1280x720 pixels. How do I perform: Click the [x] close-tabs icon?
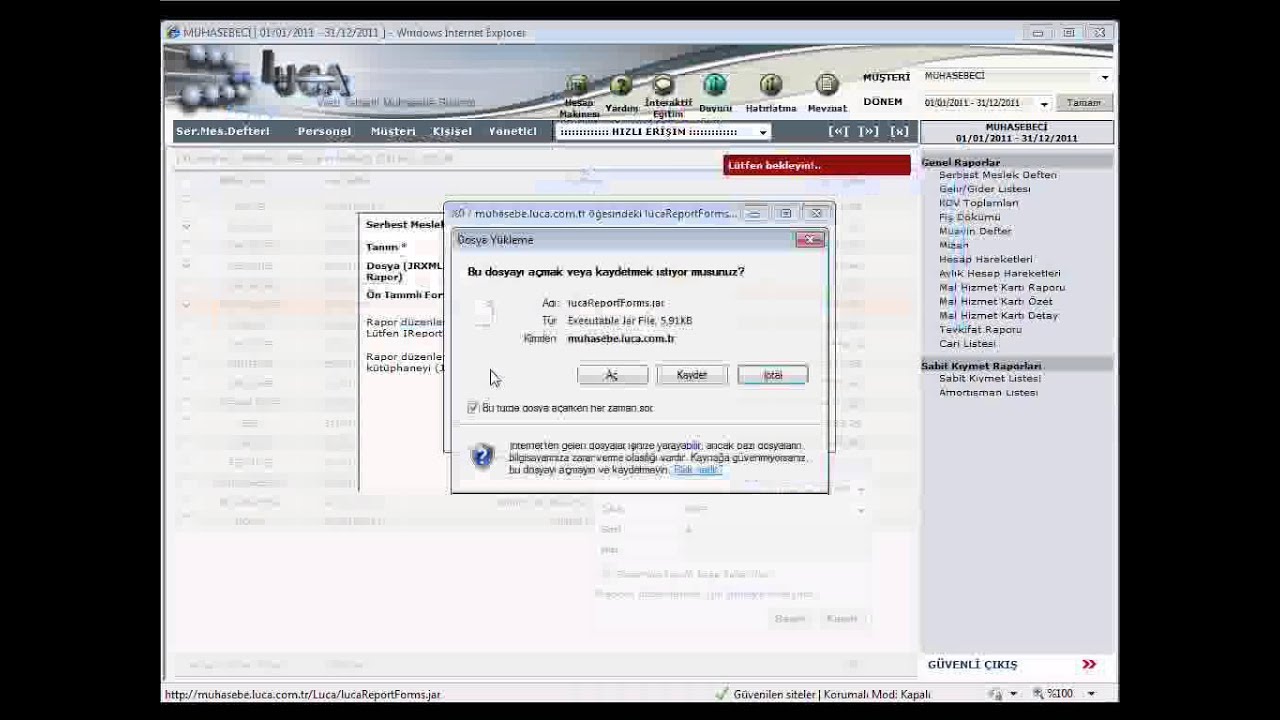tap(899, 131)
